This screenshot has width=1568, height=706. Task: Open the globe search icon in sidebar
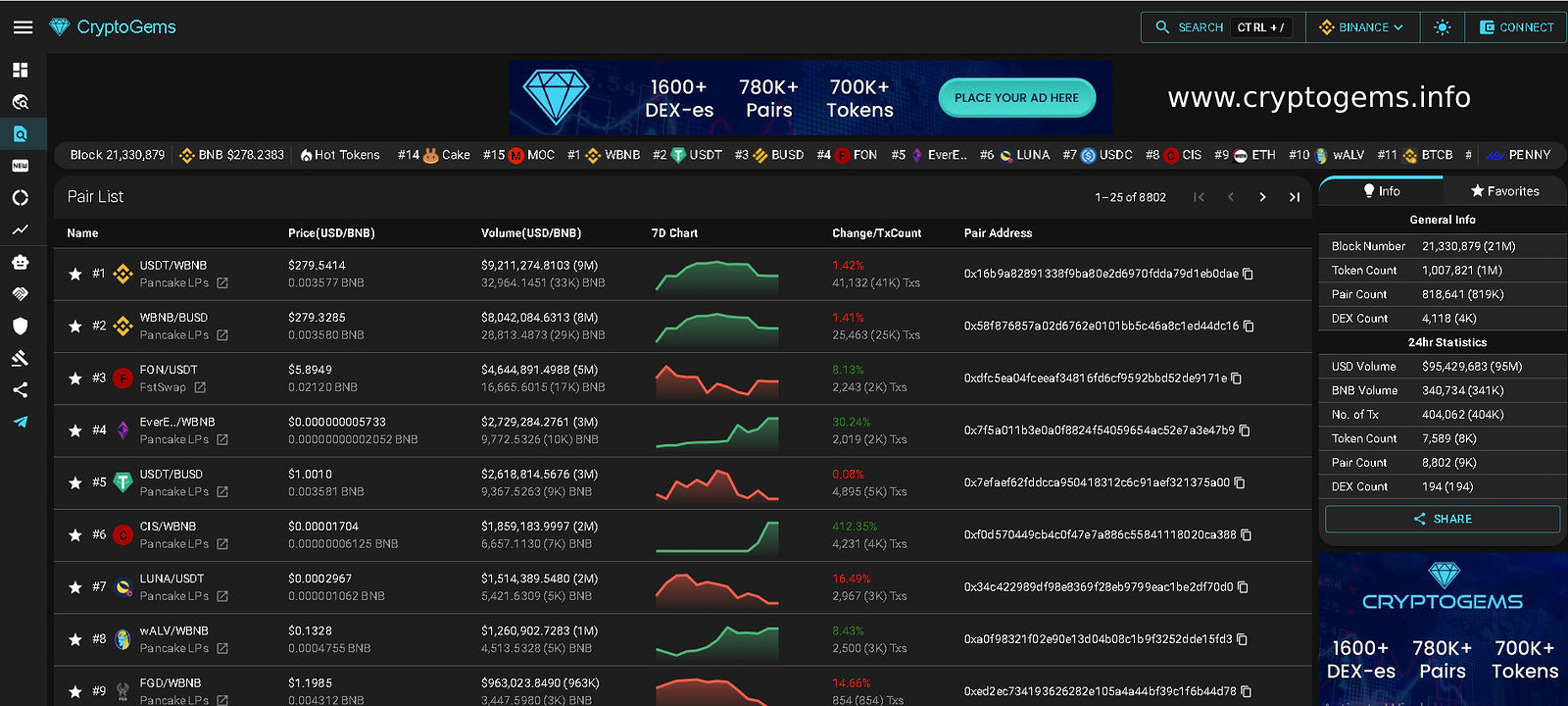(x=21, y=102)
